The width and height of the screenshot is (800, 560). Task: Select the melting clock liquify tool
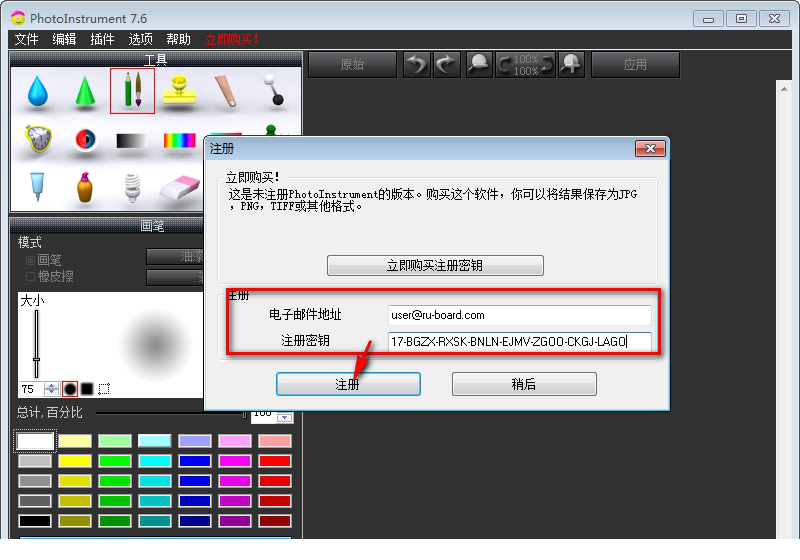38,138
